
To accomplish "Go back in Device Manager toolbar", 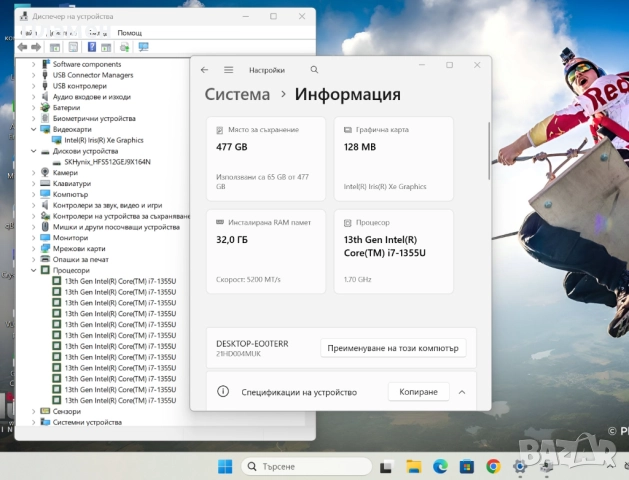I will coord(22,47).
